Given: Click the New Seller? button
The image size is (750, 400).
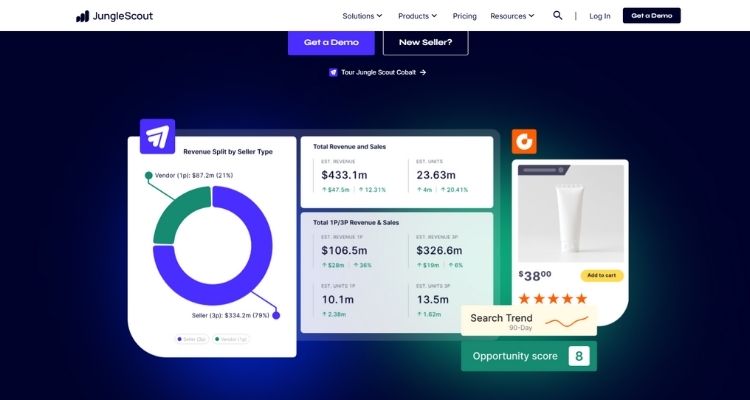Looking at the screenshot, I should 425,42.
